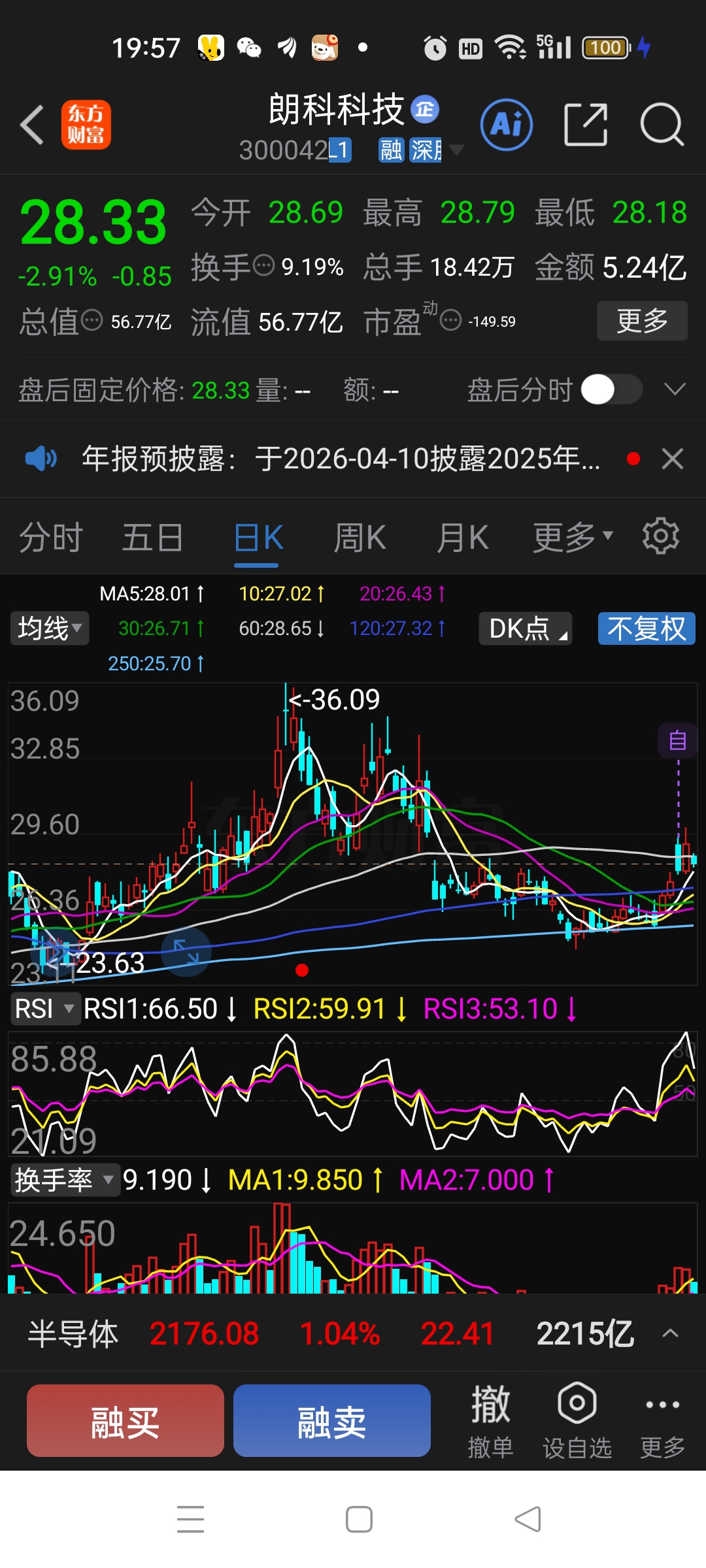
Task: Switch to the 月K tab
Action: tap(463, 537)
